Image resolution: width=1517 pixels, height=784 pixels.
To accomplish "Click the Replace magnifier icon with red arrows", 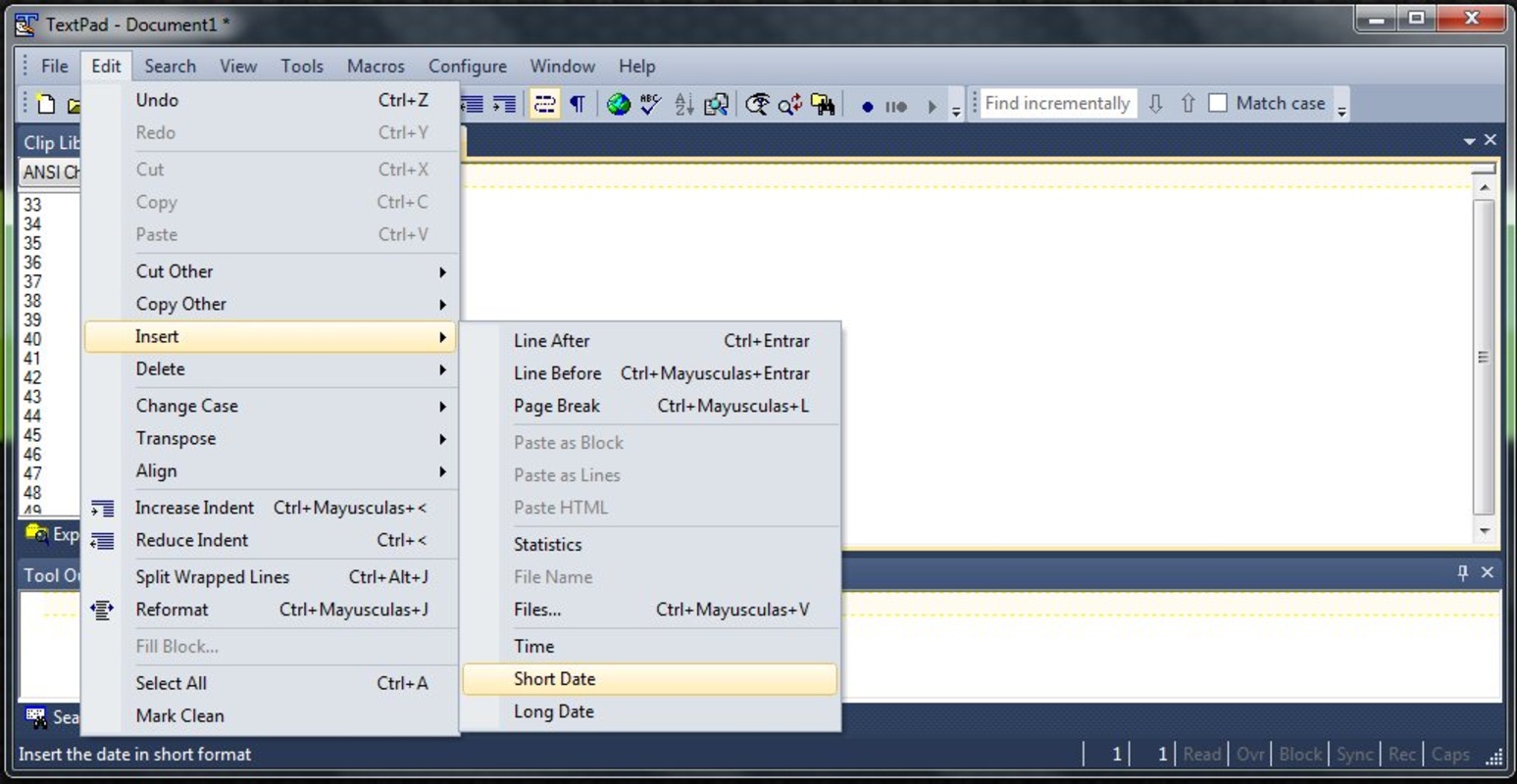I will (x=789, y=104).
